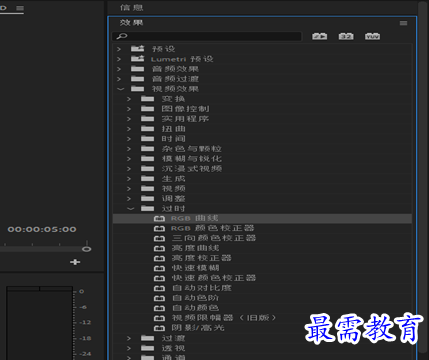
Task: Collapse the 视频效果 folder arrow
Action: (120, 89)
